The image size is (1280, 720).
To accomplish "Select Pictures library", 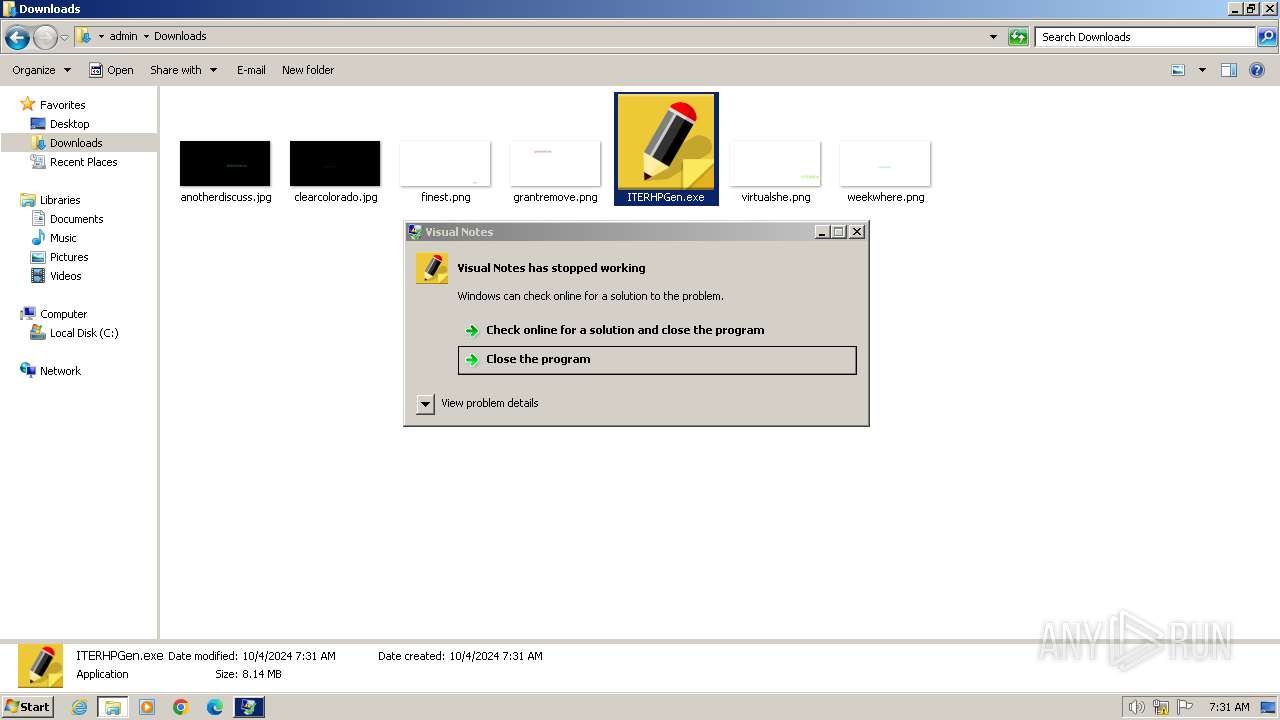I will coord(69,257).
